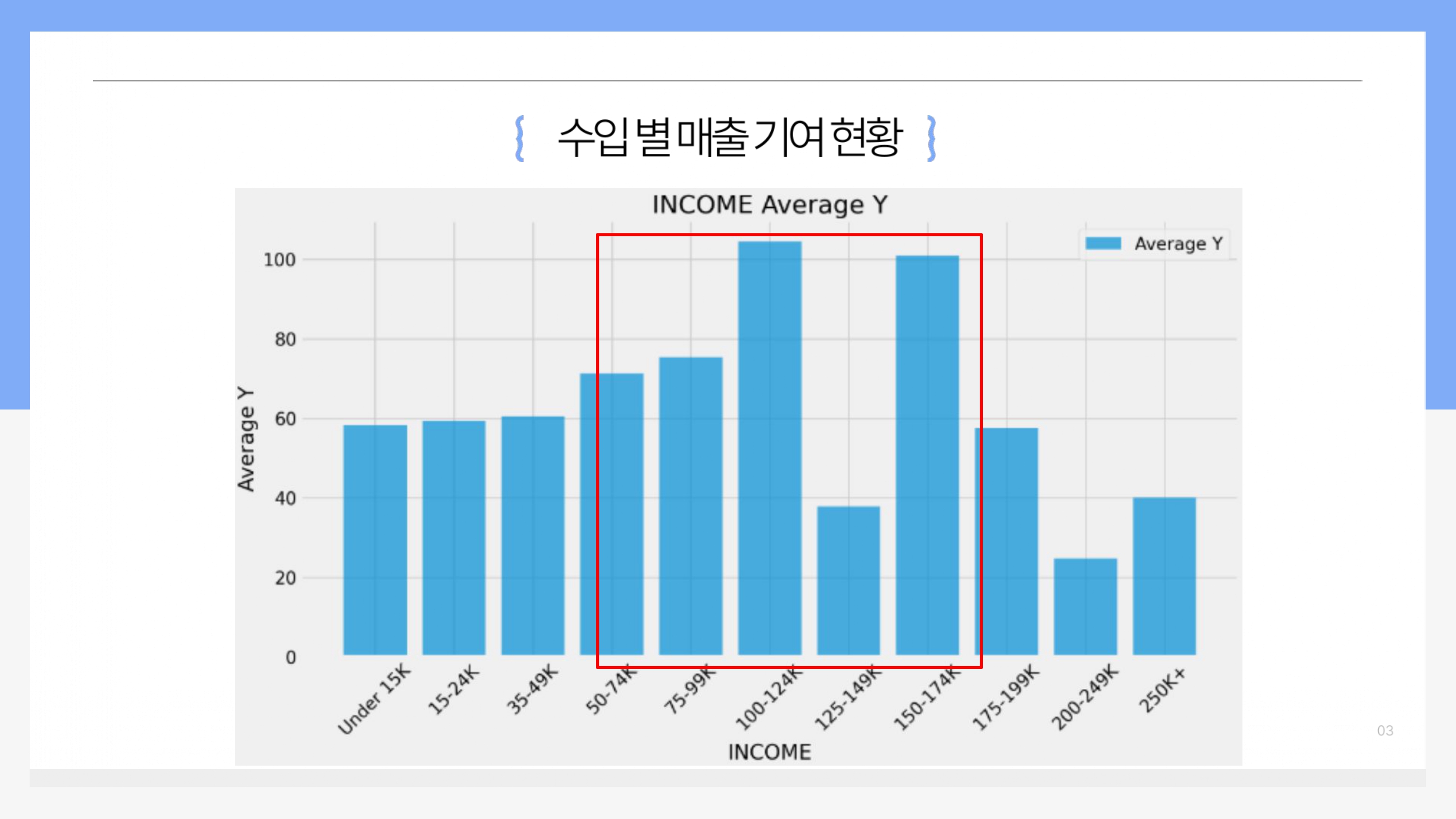This screenshot has width=1456, height=819.
Task: Click the right curly bracket decoration
Action: click(x=931, y=138)
